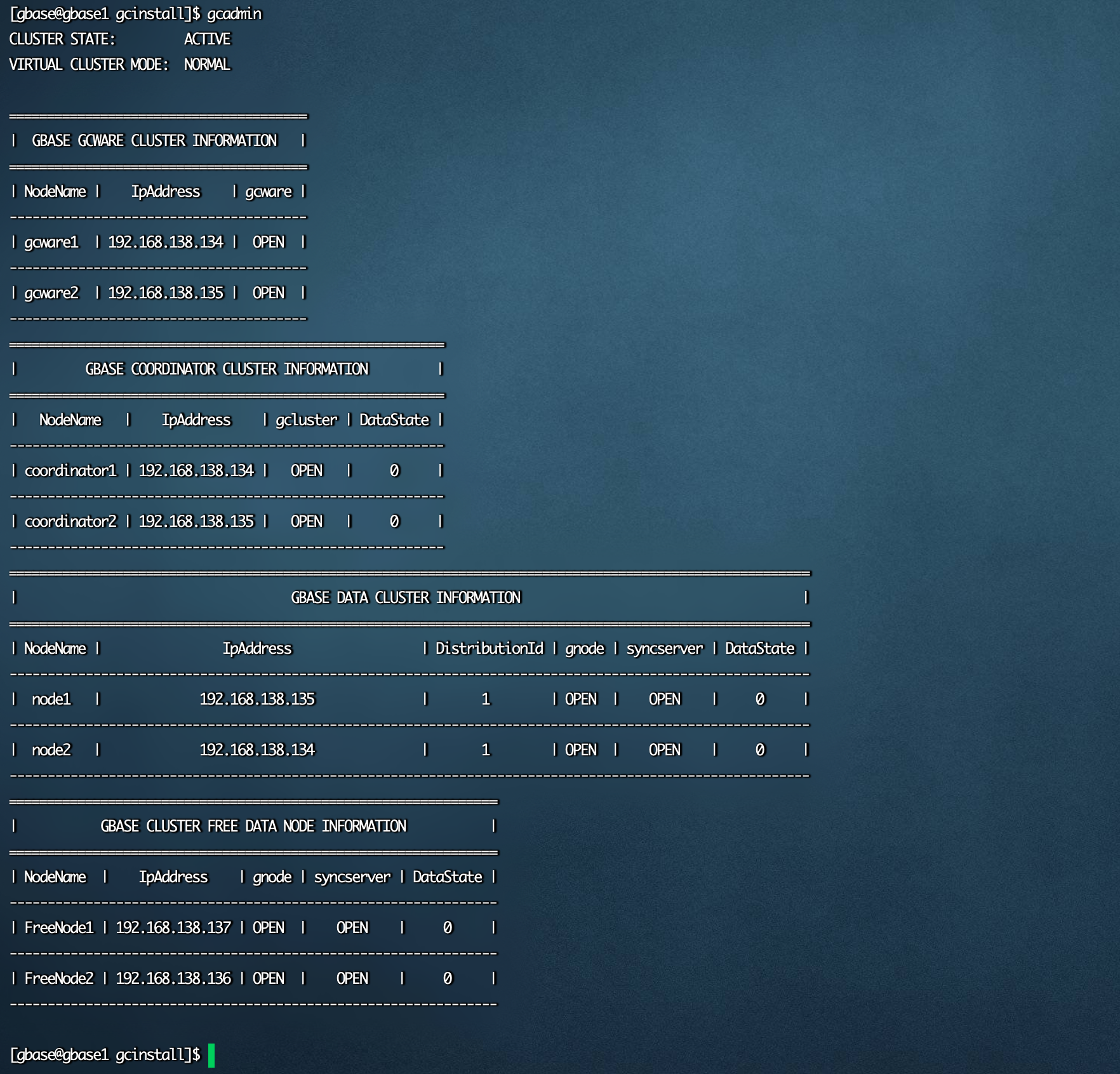
Task: Click the OPEN status for gcware1
Action: tap(269, 242)
